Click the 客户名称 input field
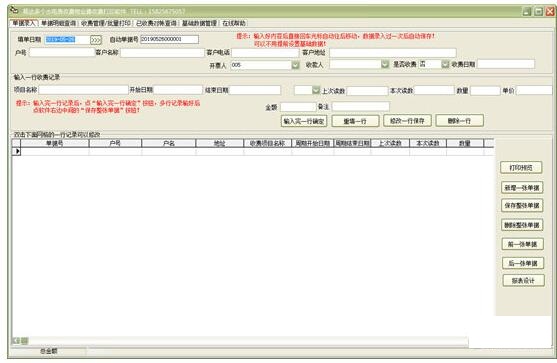This screenshot has height=363, width=557. (x=162, y=53)
